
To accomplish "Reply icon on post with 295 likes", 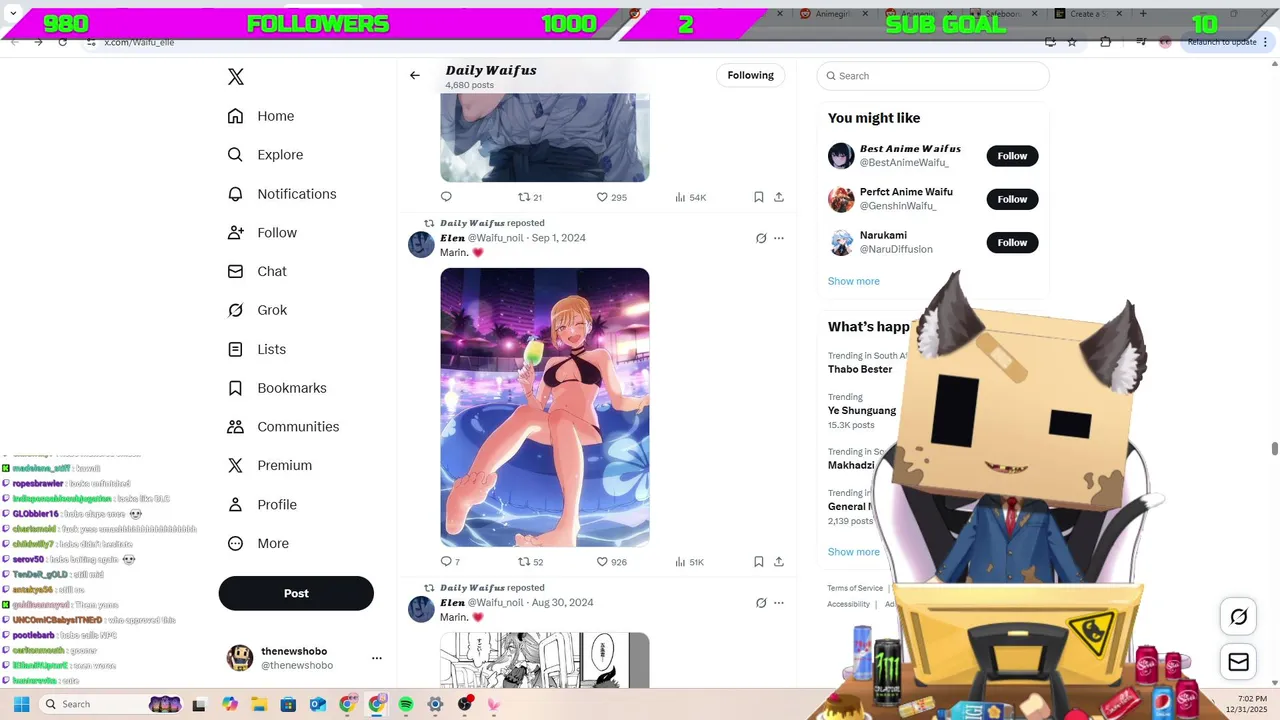I will point(446,197).
